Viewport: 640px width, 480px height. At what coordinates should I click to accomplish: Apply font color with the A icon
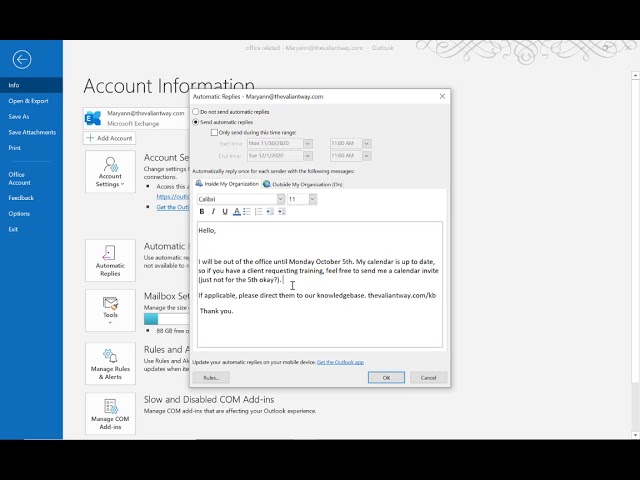click(236, 211)
